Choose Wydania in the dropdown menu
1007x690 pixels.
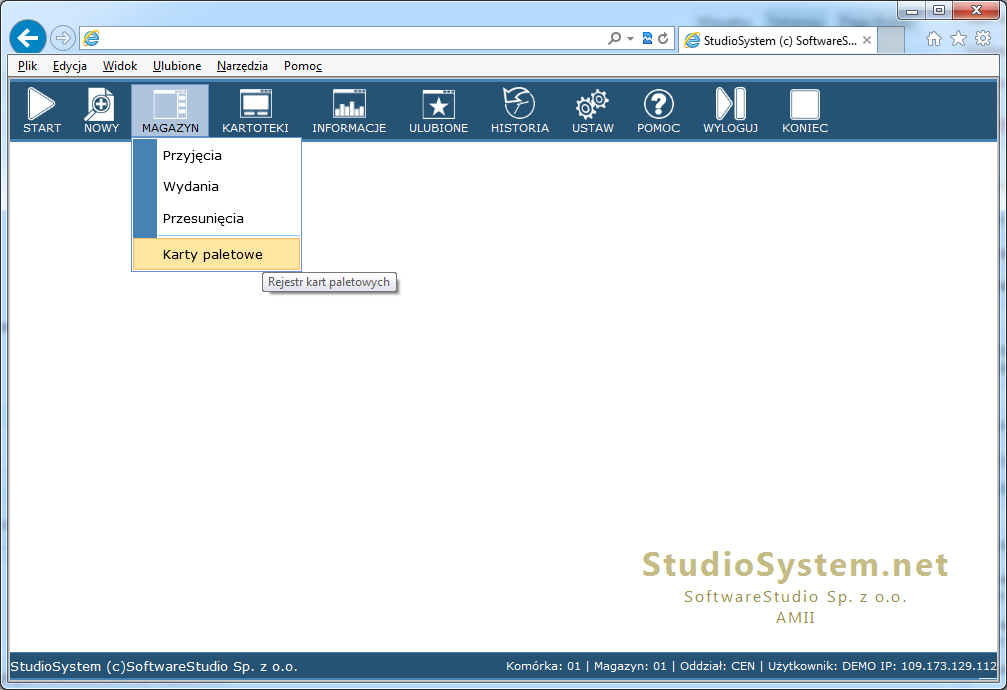coord(190,187)
